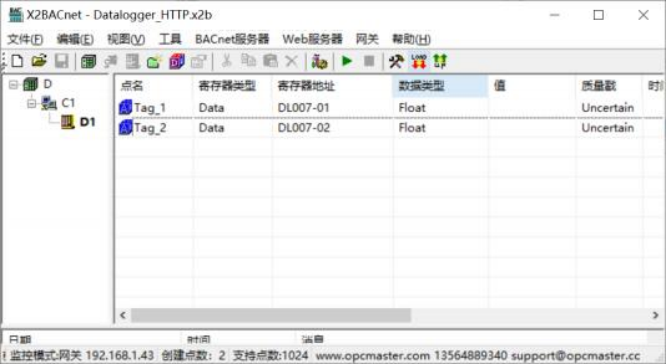Select the D1 device in tree
Viewport: 667px width, 364px height.
pos(87,122)
